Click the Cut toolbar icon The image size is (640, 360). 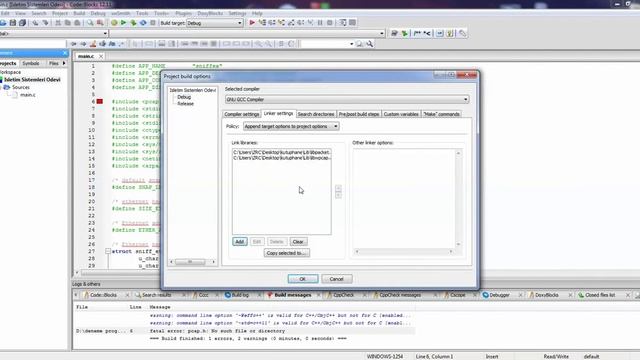58,23
